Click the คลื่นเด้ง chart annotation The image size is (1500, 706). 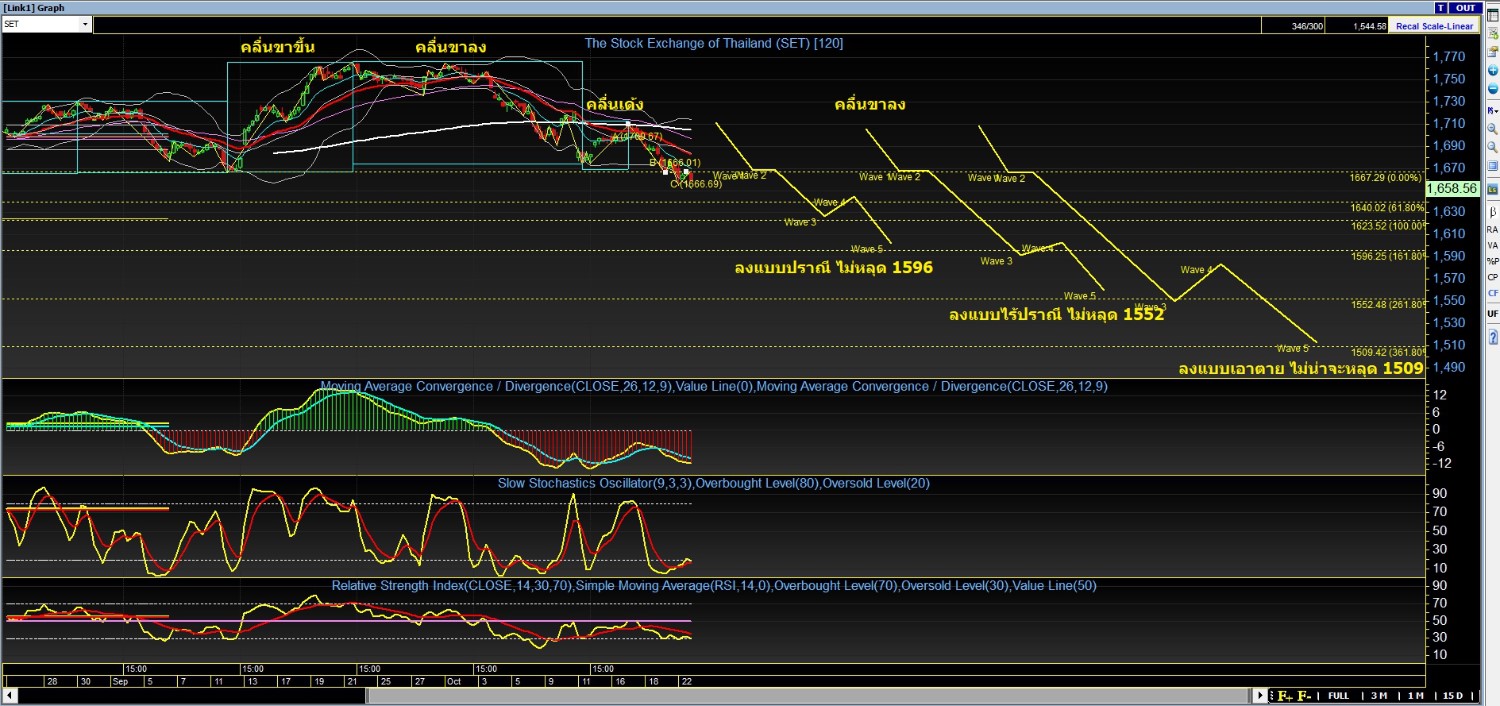[x=614, y=104]
